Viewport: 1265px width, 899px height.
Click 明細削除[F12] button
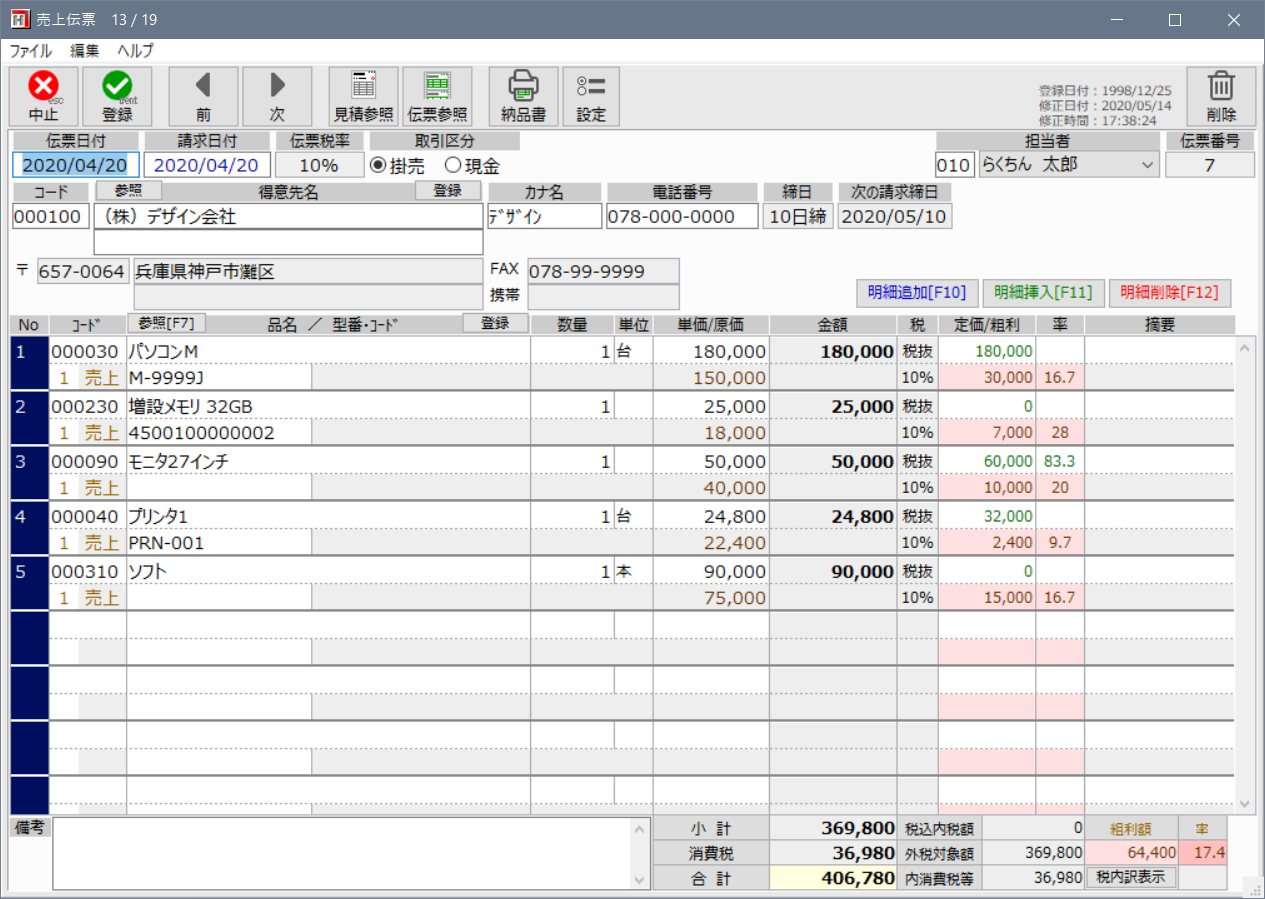click(1169, 293)
